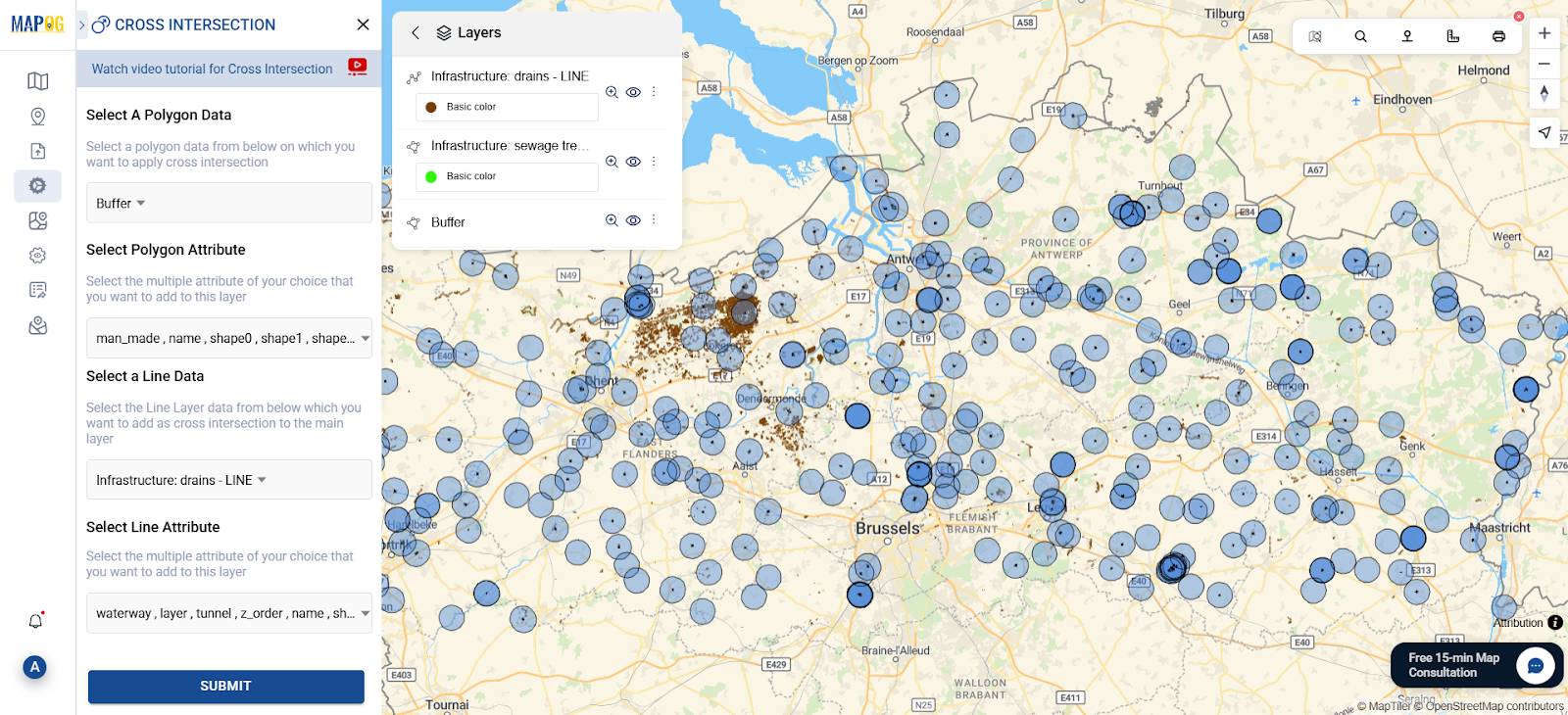Hide the Infrastructure drains LINE layer
This screenshot has width=1568, height=715.
point(633,92)
